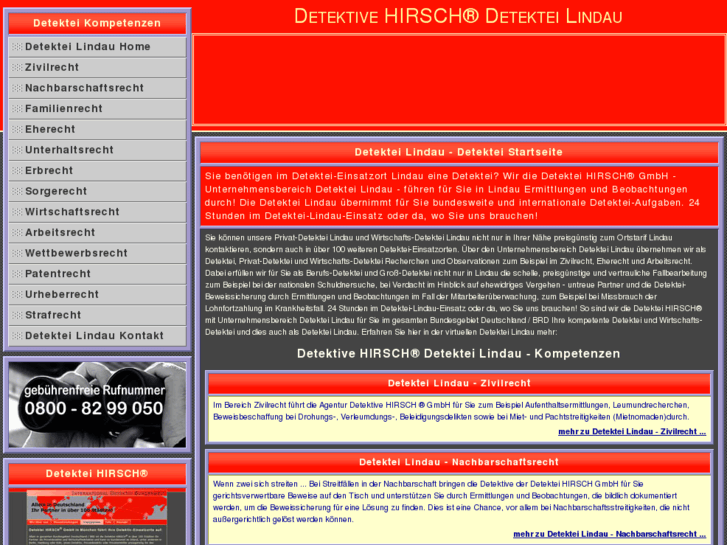Click the 'Detektei Lindau - Detektei Startseite' heading

(x=459, y=153)
